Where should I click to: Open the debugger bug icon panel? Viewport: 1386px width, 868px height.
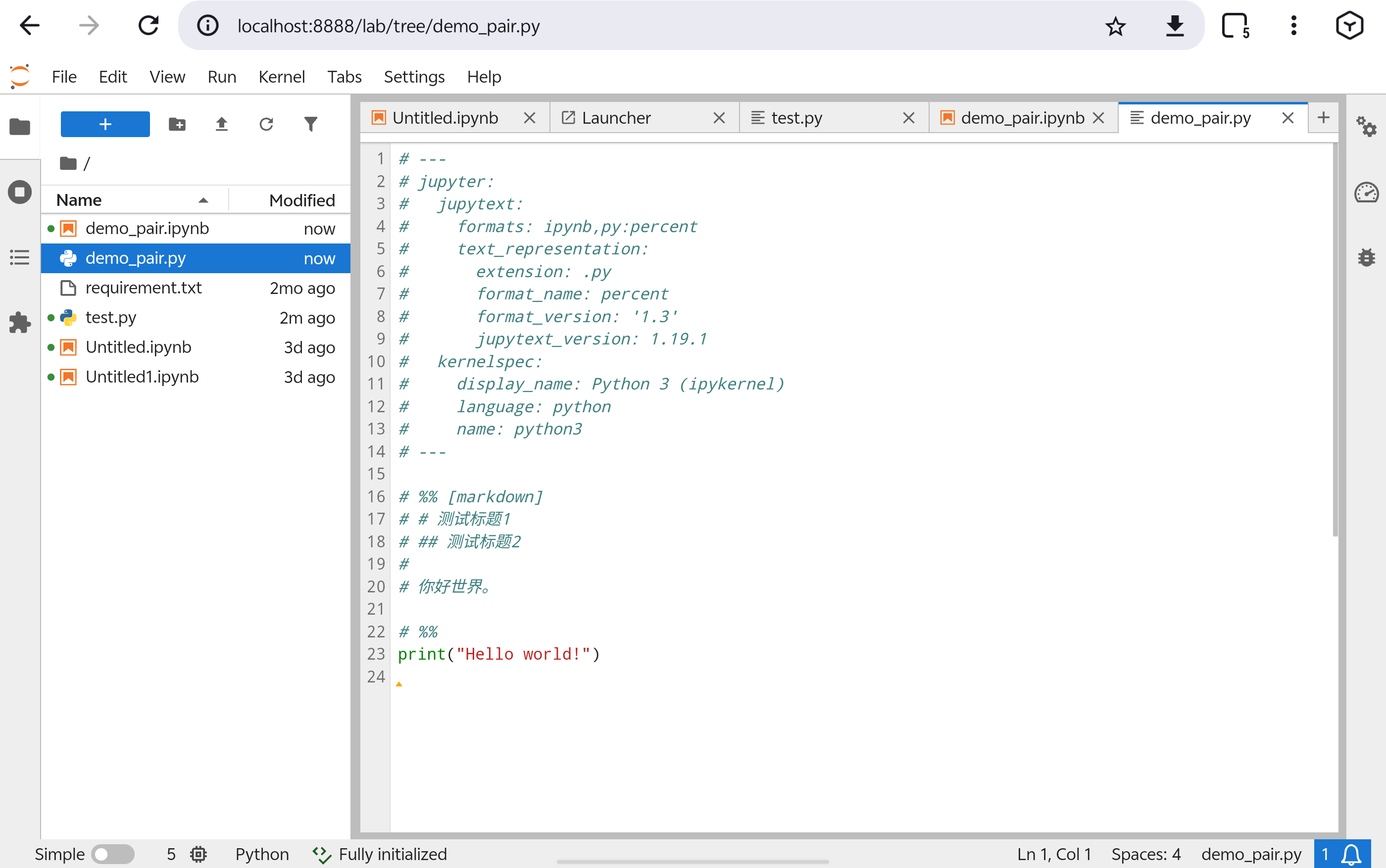[x=1366, y=257]
